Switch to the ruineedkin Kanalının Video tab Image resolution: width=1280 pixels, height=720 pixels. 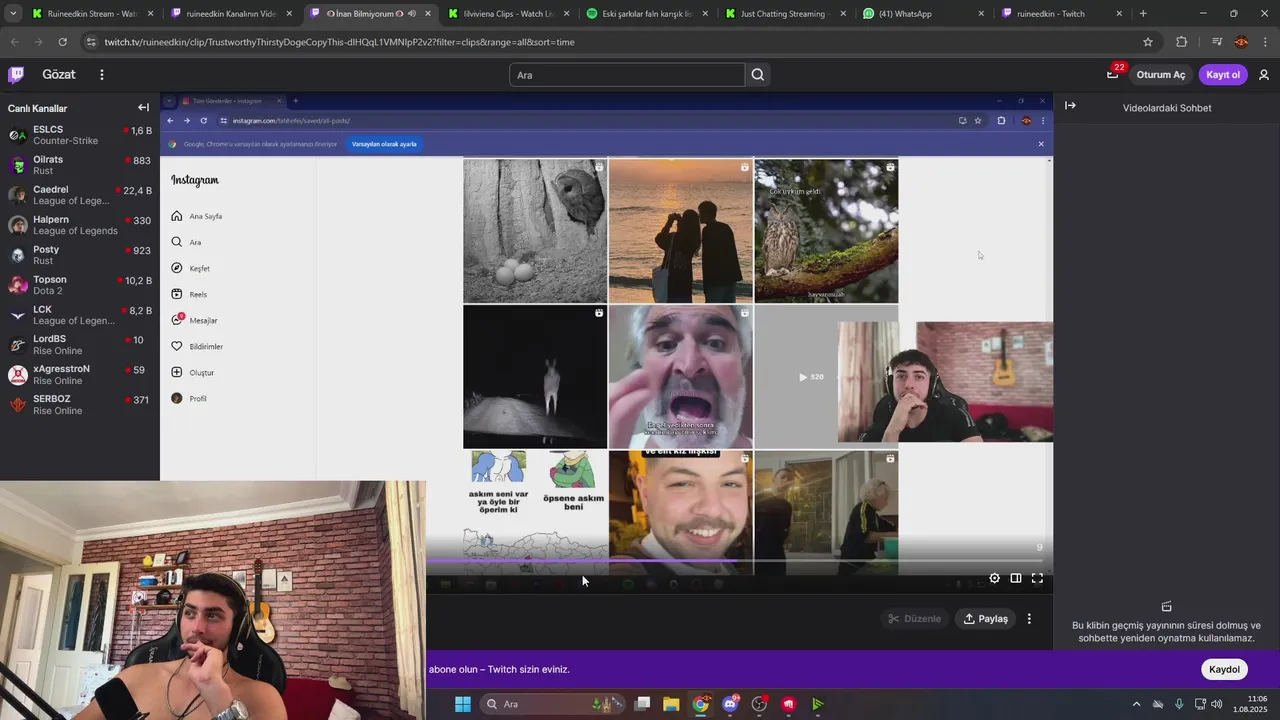pos(229,14)
